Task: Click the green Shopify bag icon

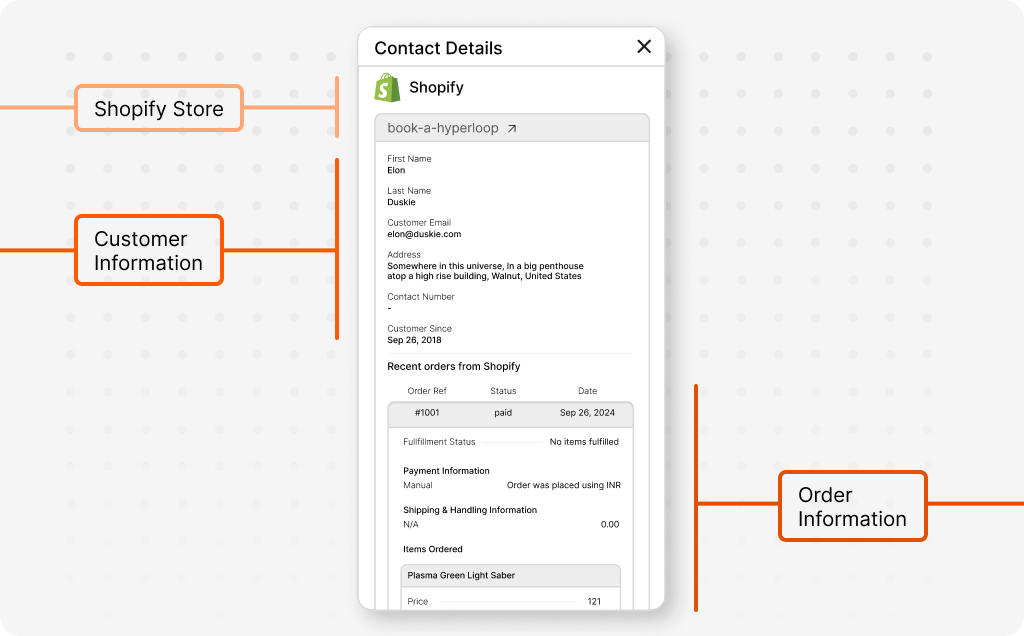Action: pos(390,87)
